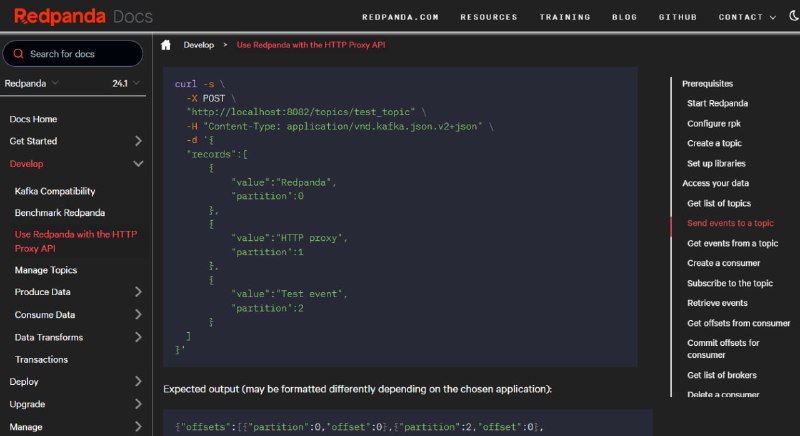The height and width of the screenshot is (436, 800).
Task: Jump to Get events from a topic
Action: (732, 243)
